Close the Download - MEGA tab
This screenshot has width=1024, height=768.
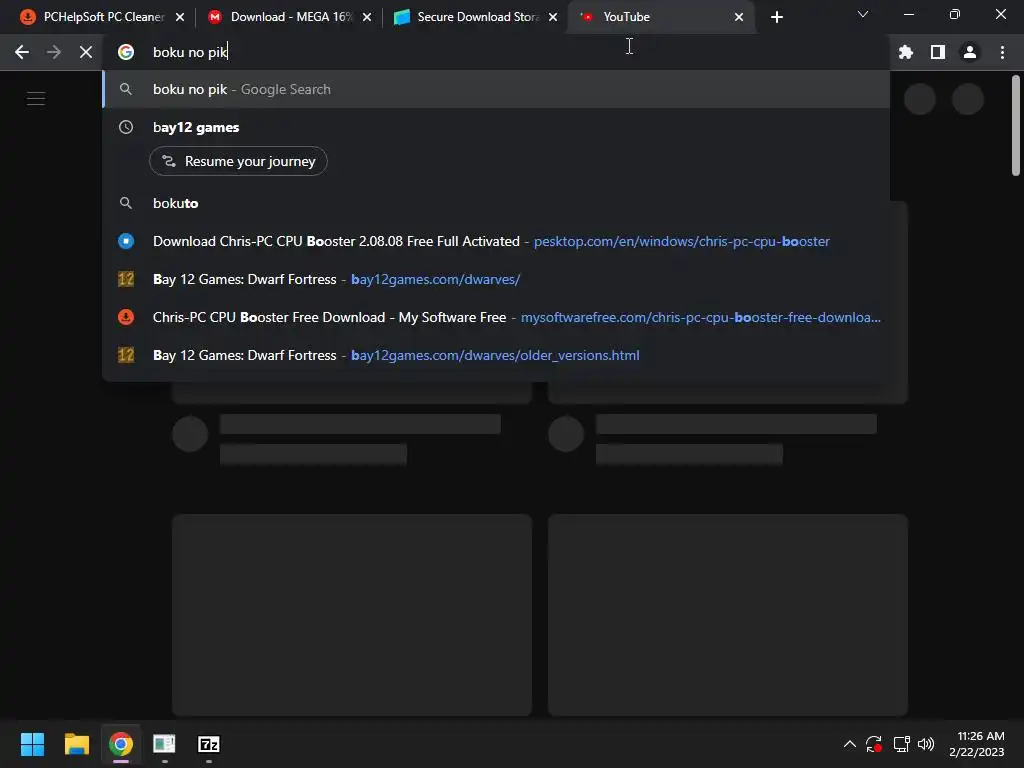(x=367, y=17)
